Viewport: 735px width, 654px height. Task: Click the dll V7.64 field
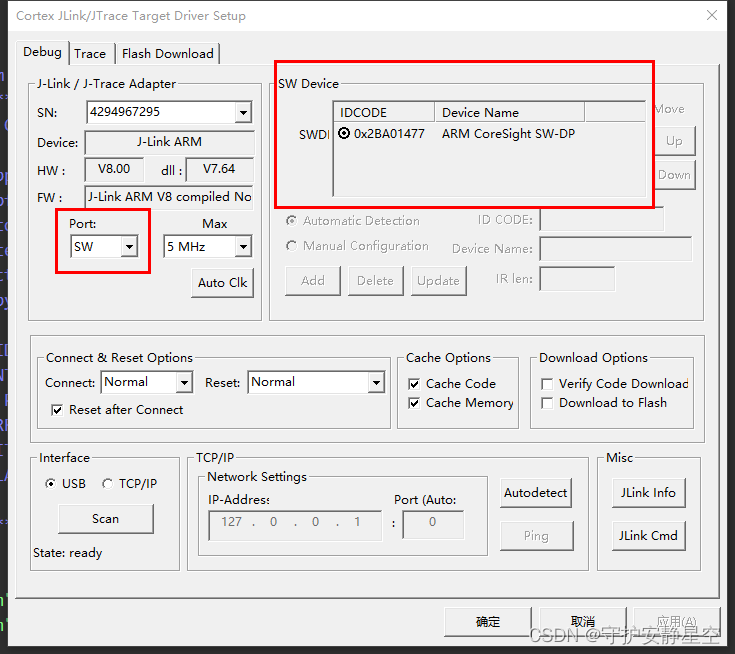(219, 169)
